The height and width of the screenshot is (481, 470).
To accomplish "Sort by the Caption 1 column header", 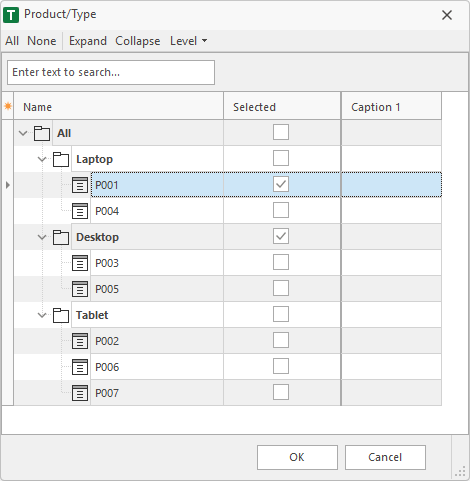I will (392, 107).
